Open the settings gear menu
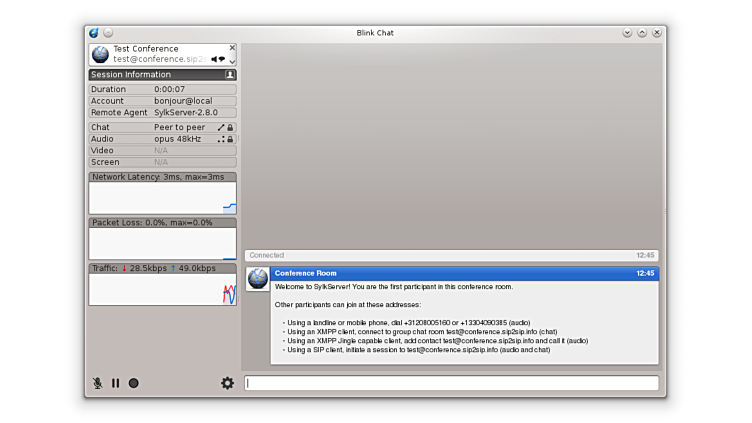 pyautogui.click(x=227, y=383)
